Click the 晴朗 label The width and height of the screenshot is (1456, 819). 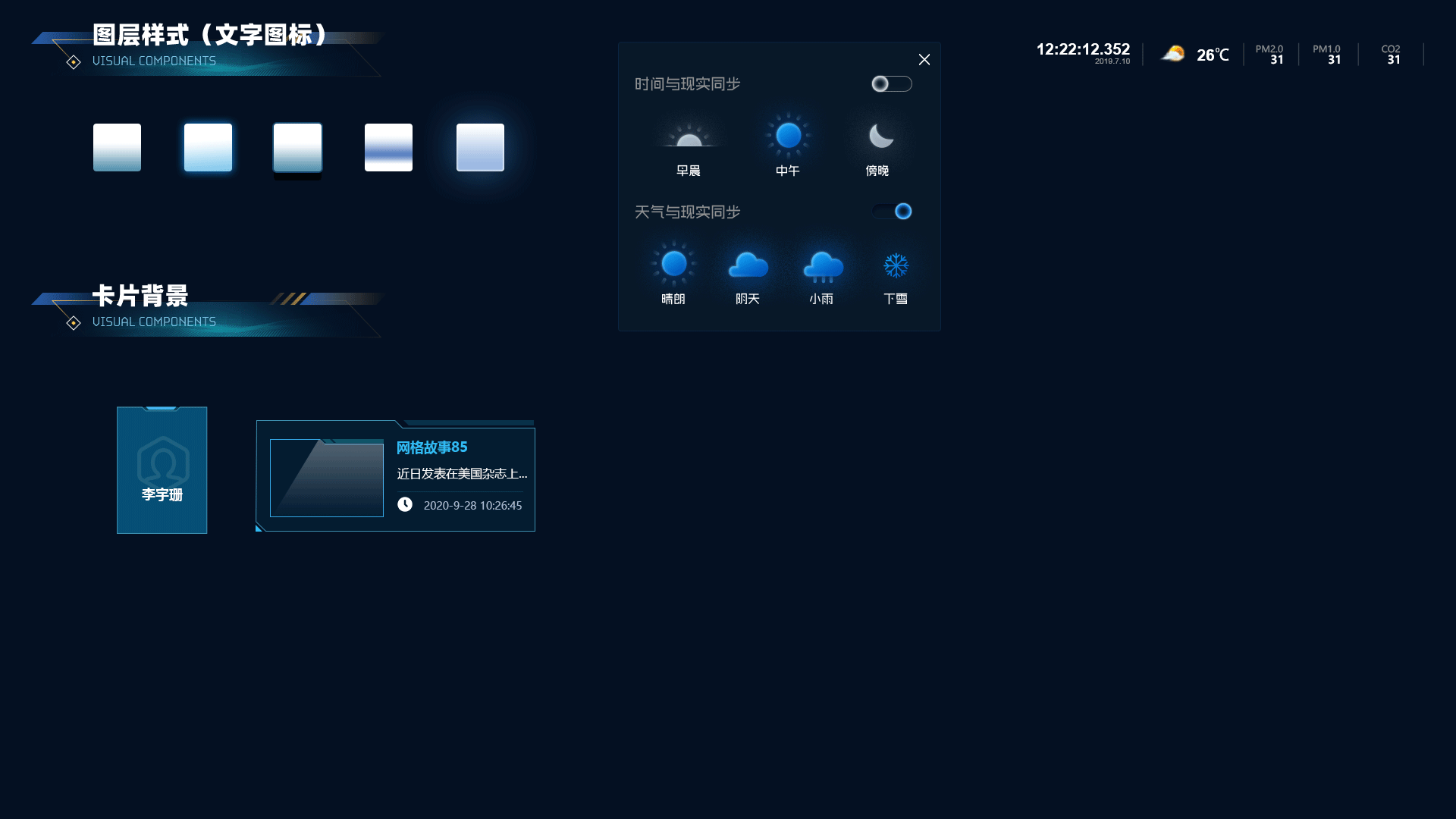673,299
